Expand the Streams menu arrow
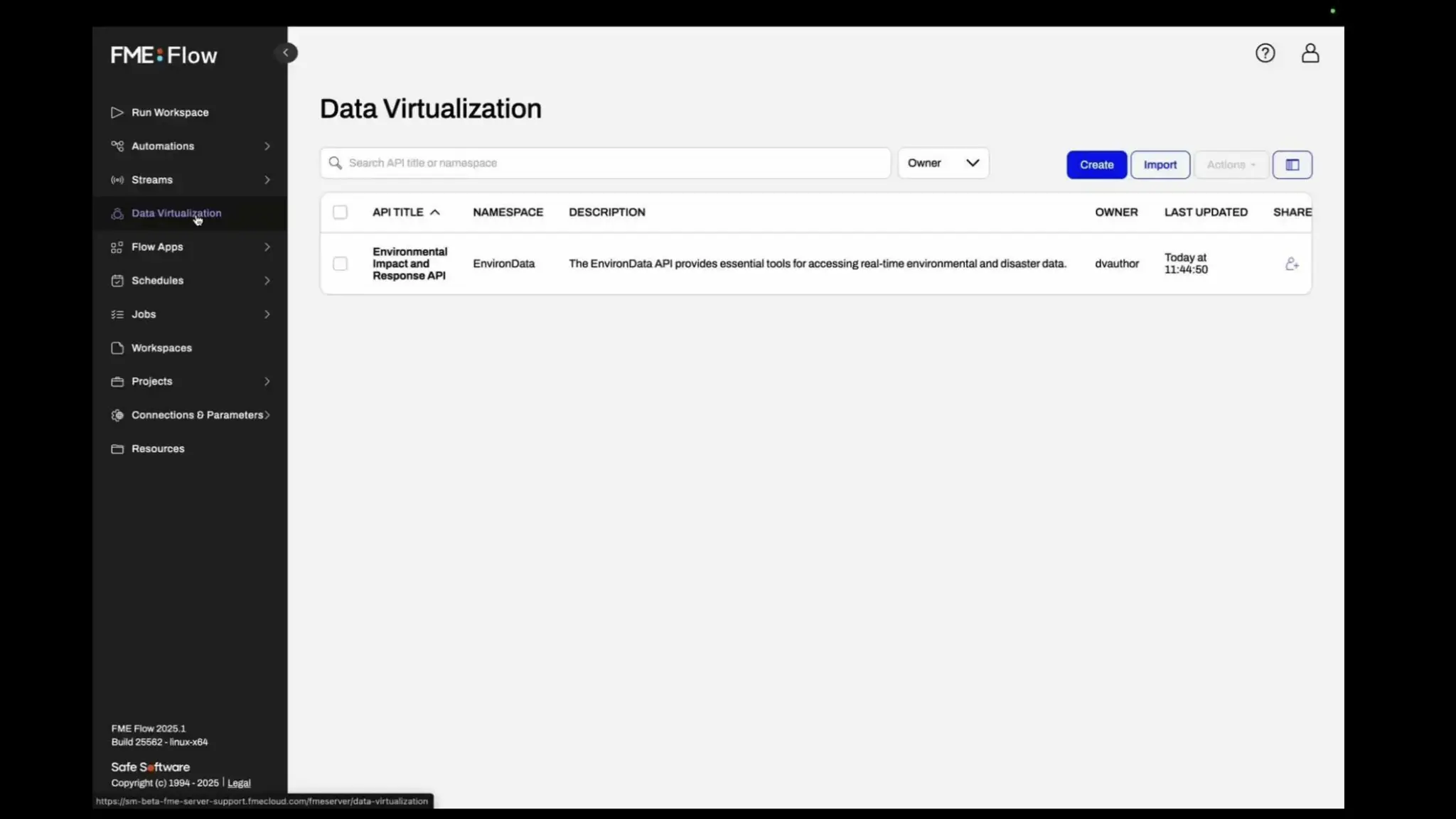 [x=267, y=180]
